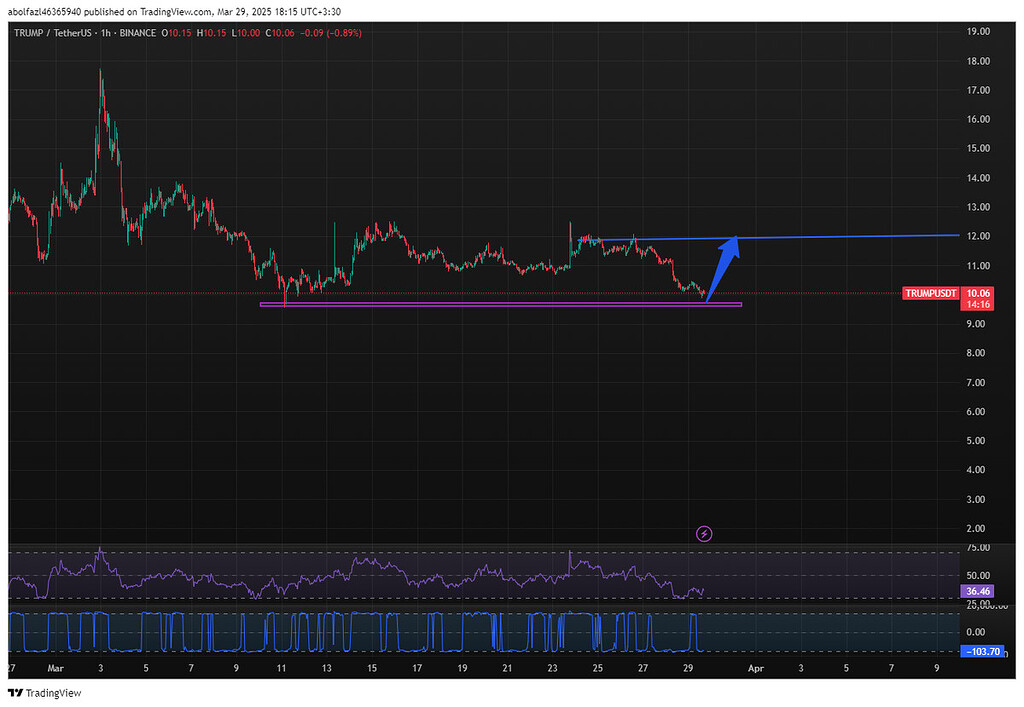
Task: Open the 1h timeframe selector
Action: click(106, 32)
